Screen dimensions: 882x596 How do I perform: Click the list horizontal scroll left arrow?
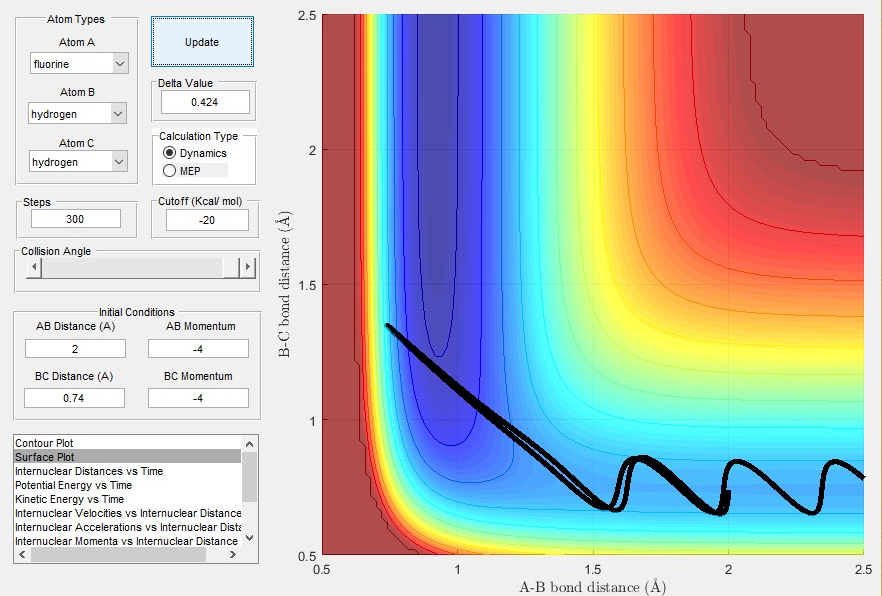[x=22, y=554]
